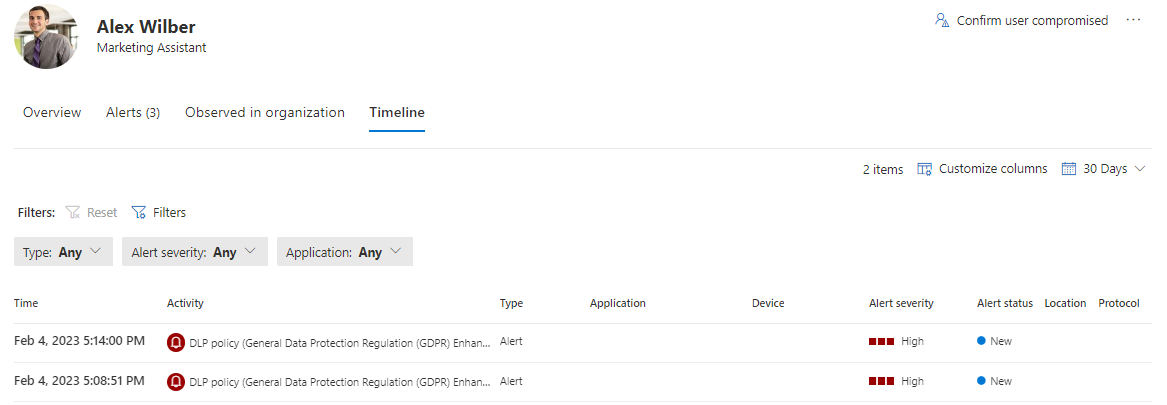This screenshot has width=1167, height=405.
Task: Open the 5:08:51 PM DLP policy alert
Action: pos(339,381)
